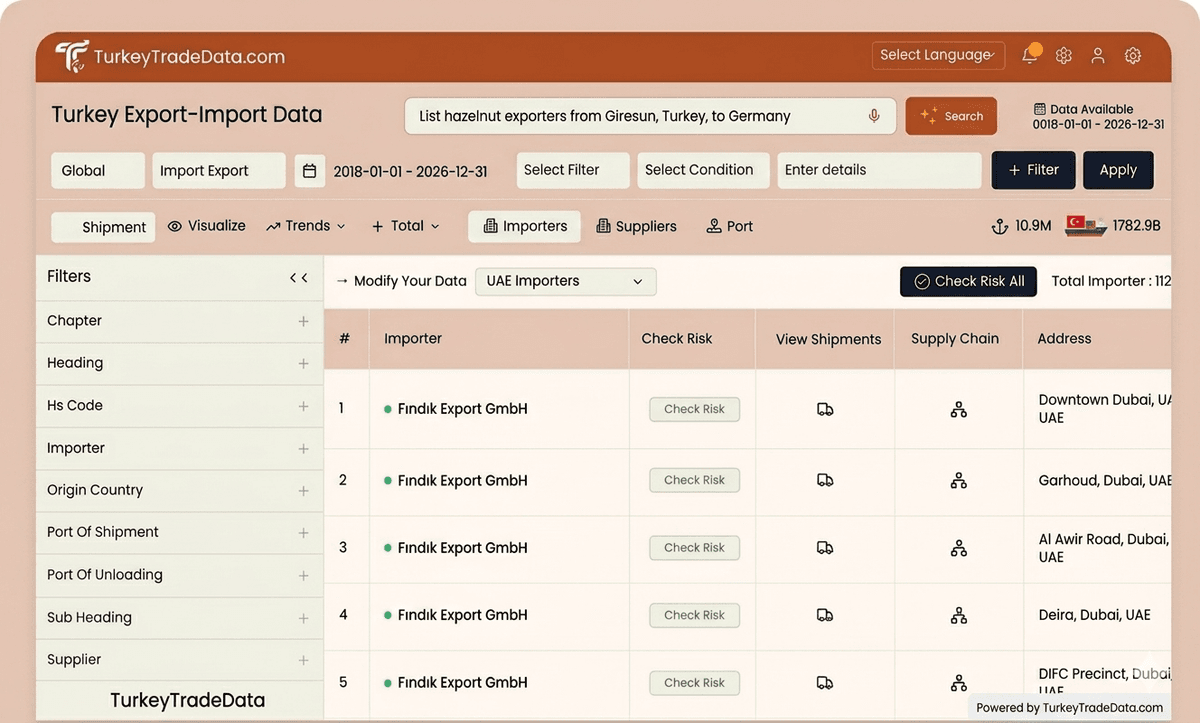This screenshot has width=1200, height=723.
Task: Open the rightmost settings gear in header
Action: 1133,56
